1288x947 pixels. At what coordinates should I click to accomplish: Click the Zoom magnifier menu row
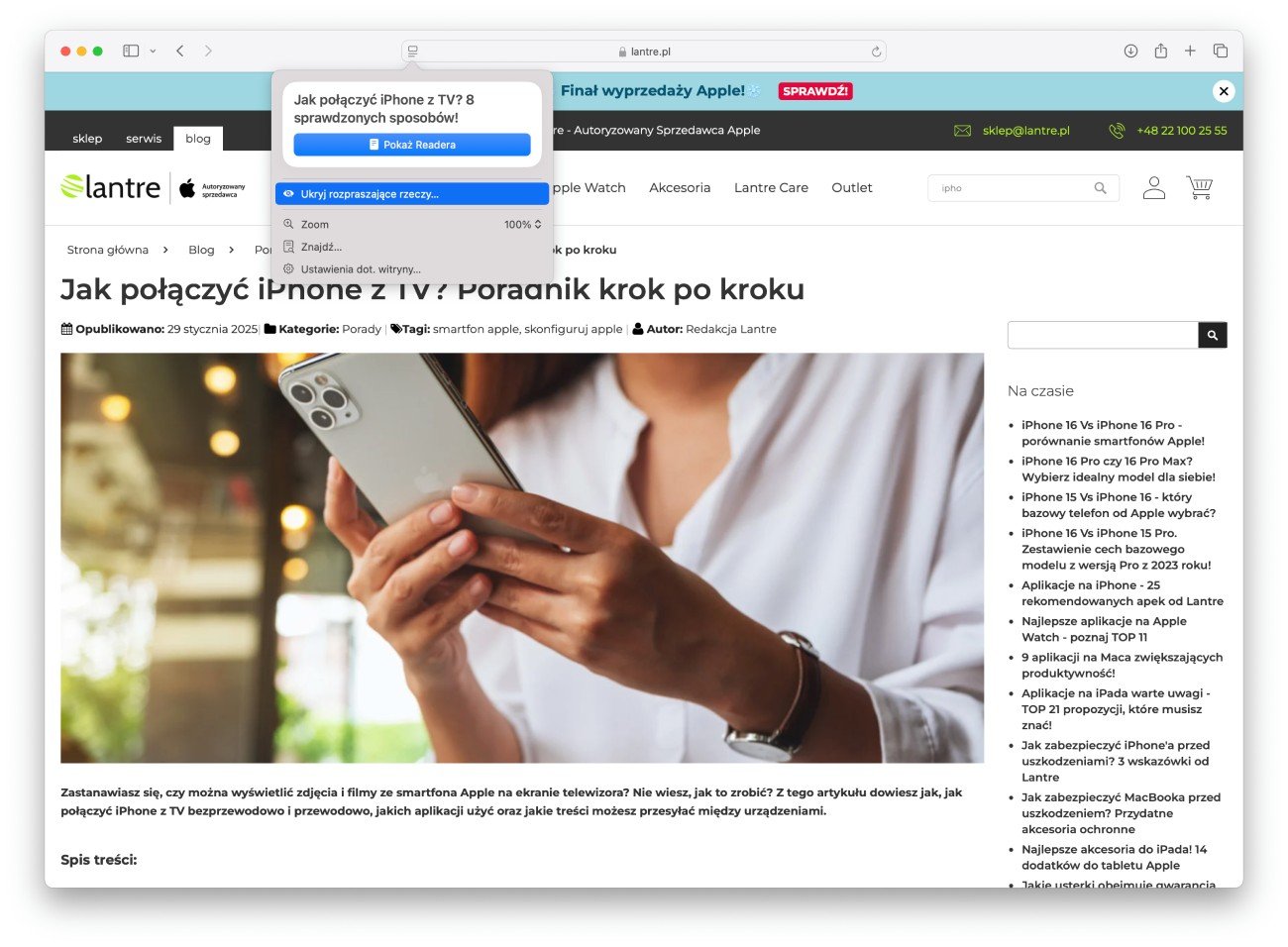[412, 225]
